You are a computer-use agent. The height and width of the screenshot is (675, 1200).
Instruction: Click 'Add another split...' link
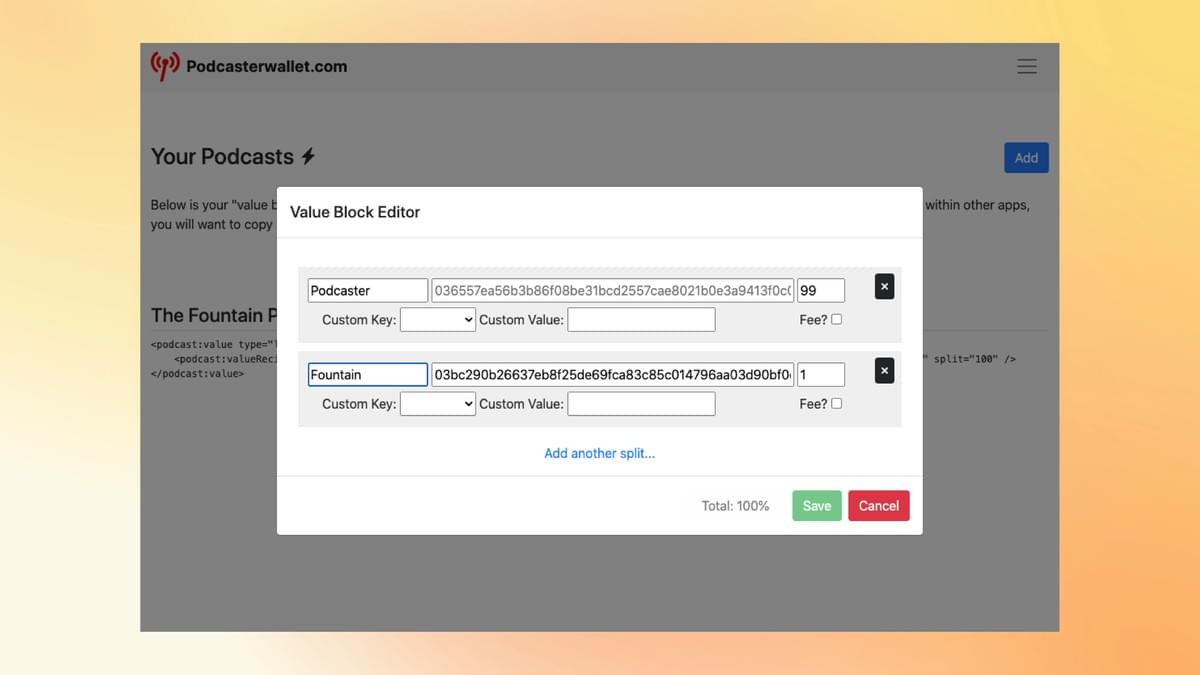click(600, 453)
